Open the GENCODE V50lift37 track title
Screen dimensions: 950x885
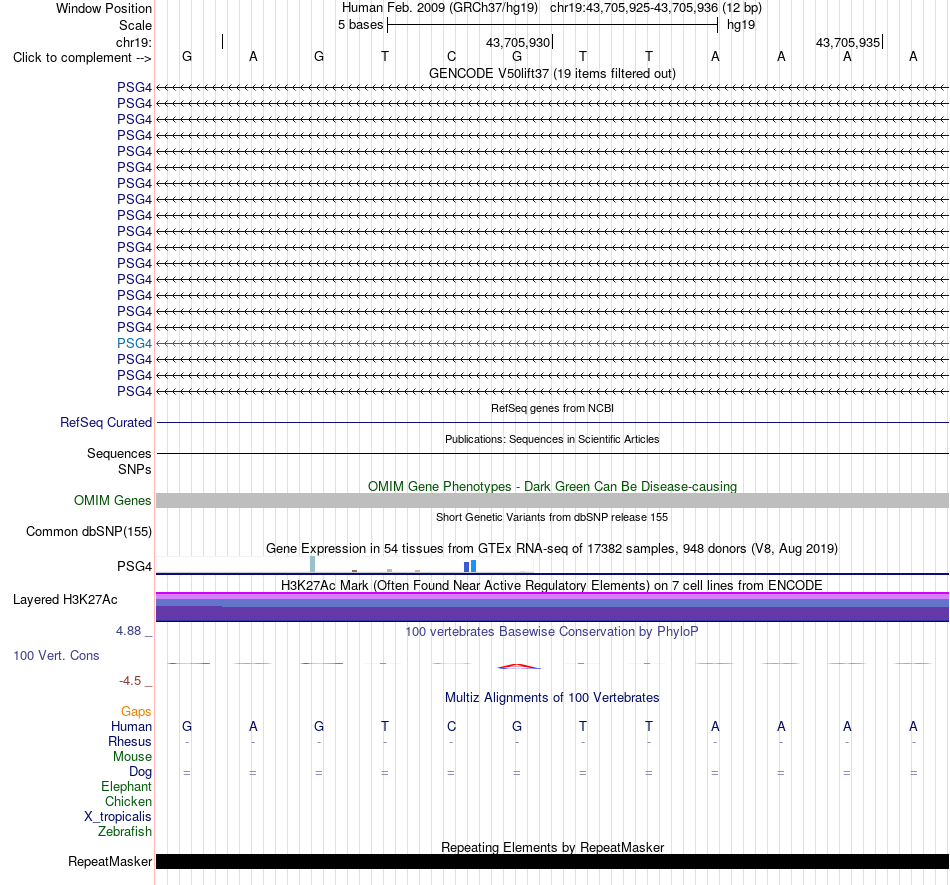coord(552,73)
